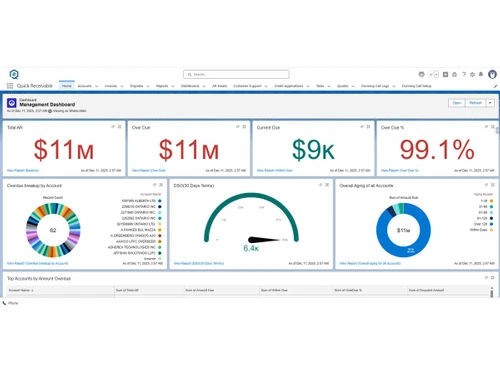
Task: Open View Report (Over Due) link
Action: point(149,170)
